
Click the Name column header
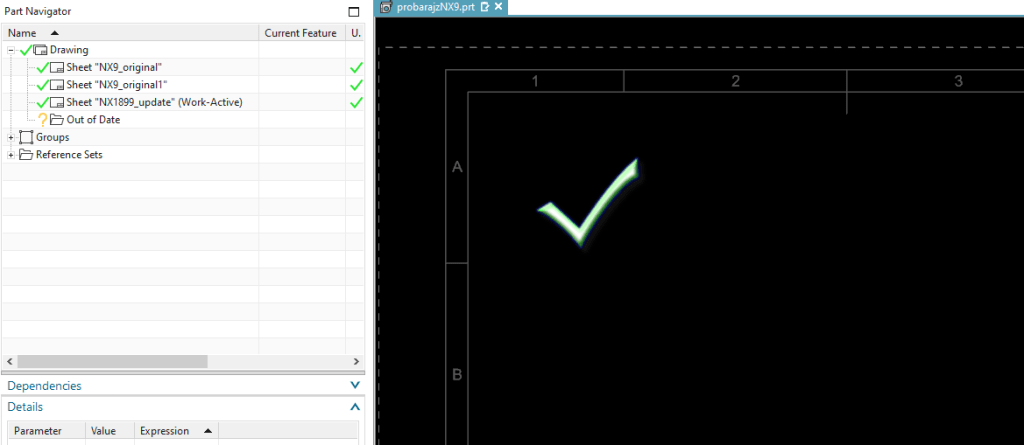tap(130, 33)
